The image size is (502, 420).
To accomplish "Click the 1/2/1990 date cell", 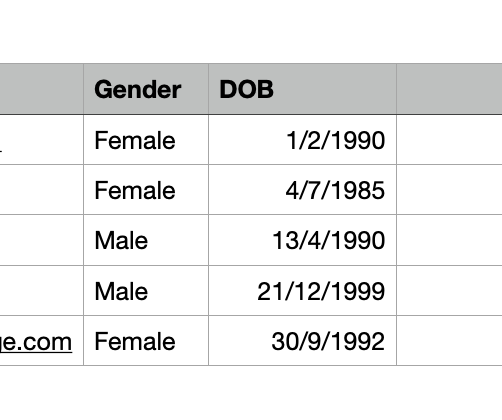I will (x=303, y=140).
